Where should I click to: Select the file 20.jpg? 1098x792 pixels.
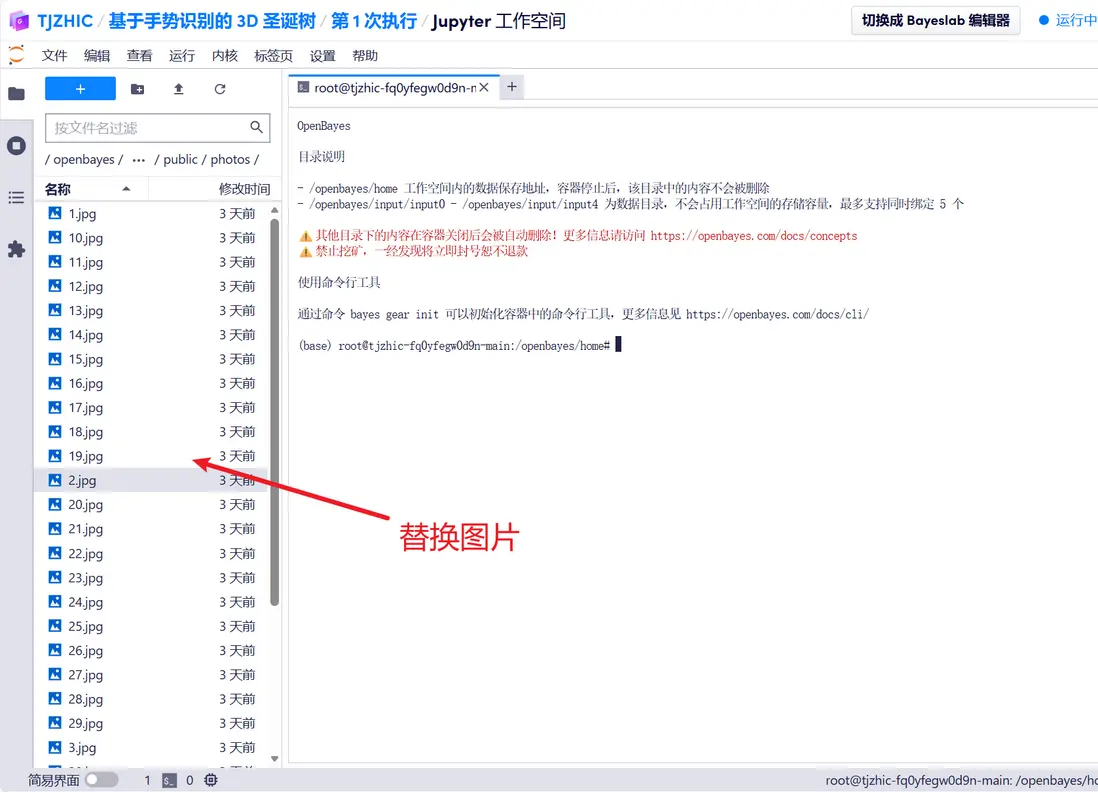pos(151,504)
